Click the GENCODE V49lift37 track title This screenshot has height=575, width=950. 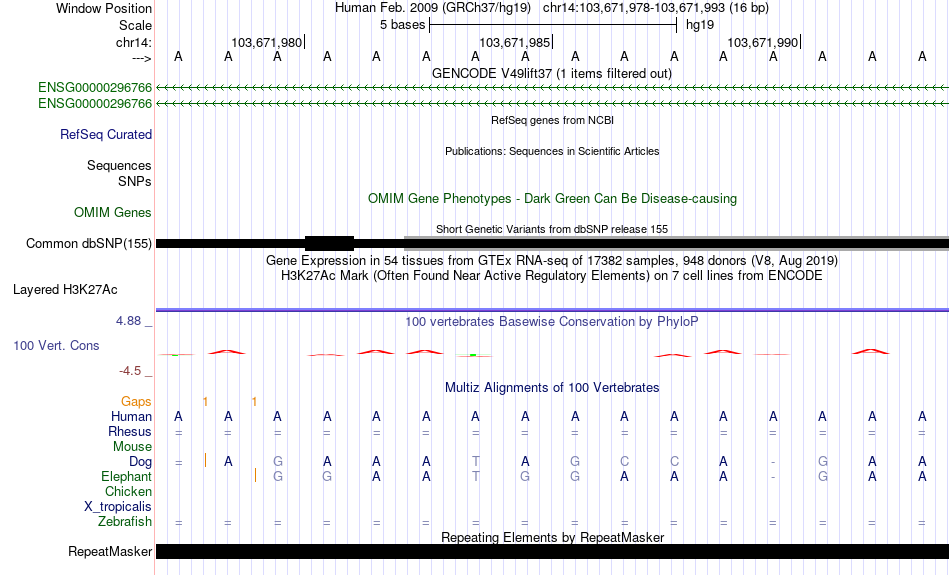tap(551, 73)
